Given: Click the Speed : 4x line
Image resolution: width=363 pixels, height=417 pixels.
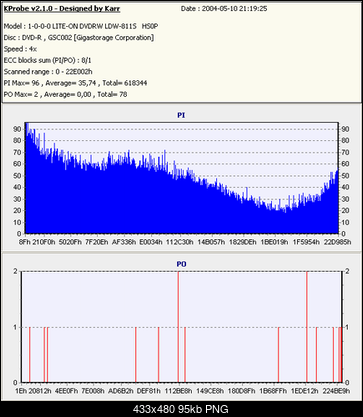Looking at the screenshot, I should point(20,49).
